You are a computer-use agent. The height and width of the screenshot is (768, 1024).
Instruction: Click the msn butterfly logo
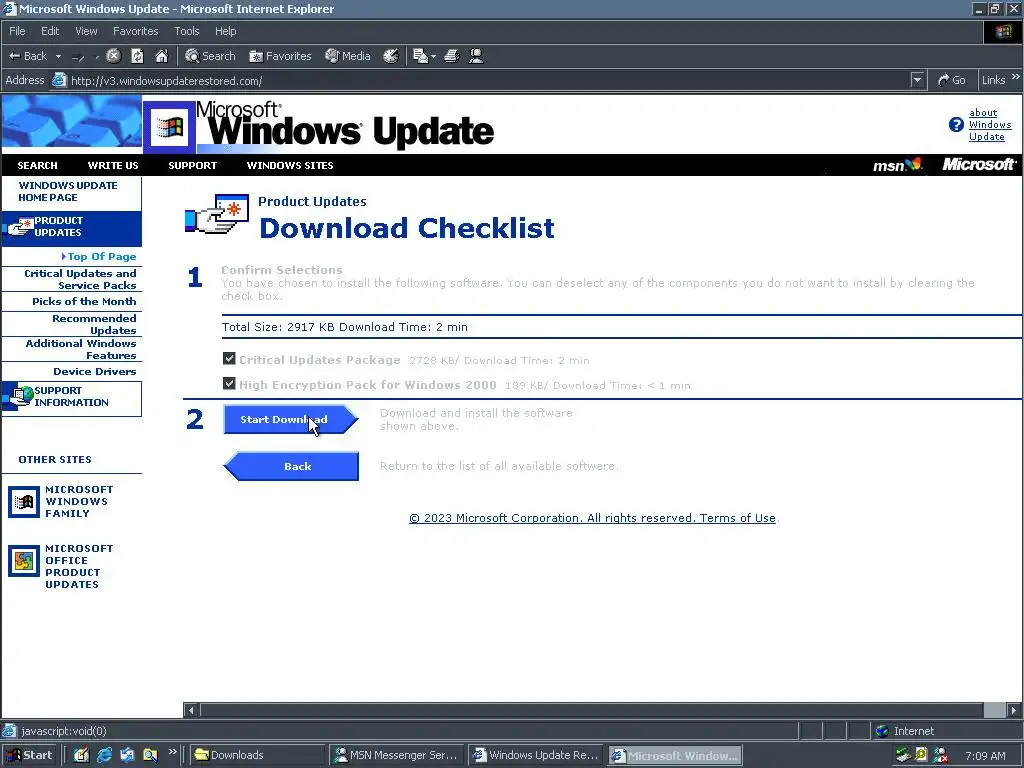click(898, 165)
